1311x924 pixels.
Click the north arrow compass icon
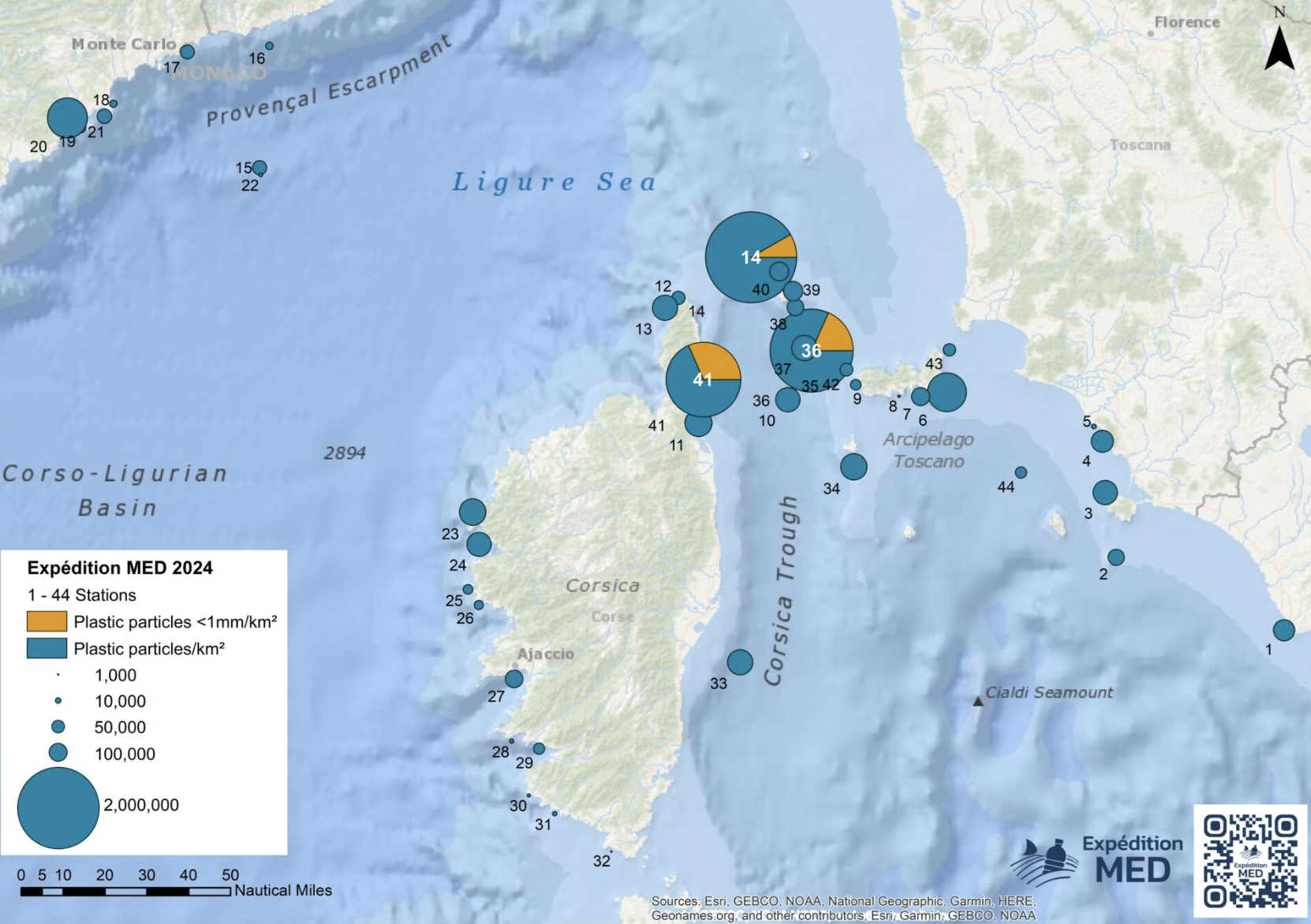tap(1279, 47)
